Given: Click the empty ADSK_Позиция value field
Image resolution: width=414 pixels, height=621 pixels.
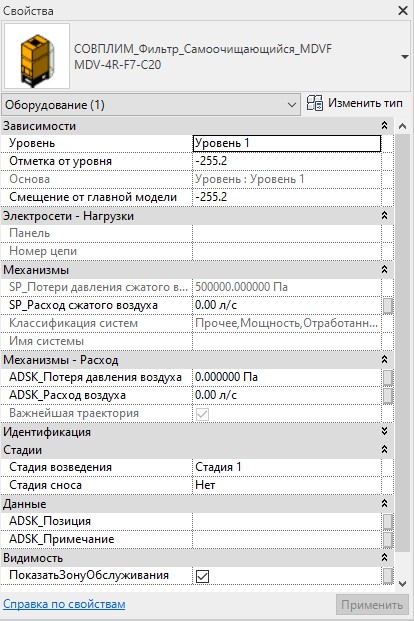Looking at the screenshot, I should pyautogui.click(x=287, y=521).
